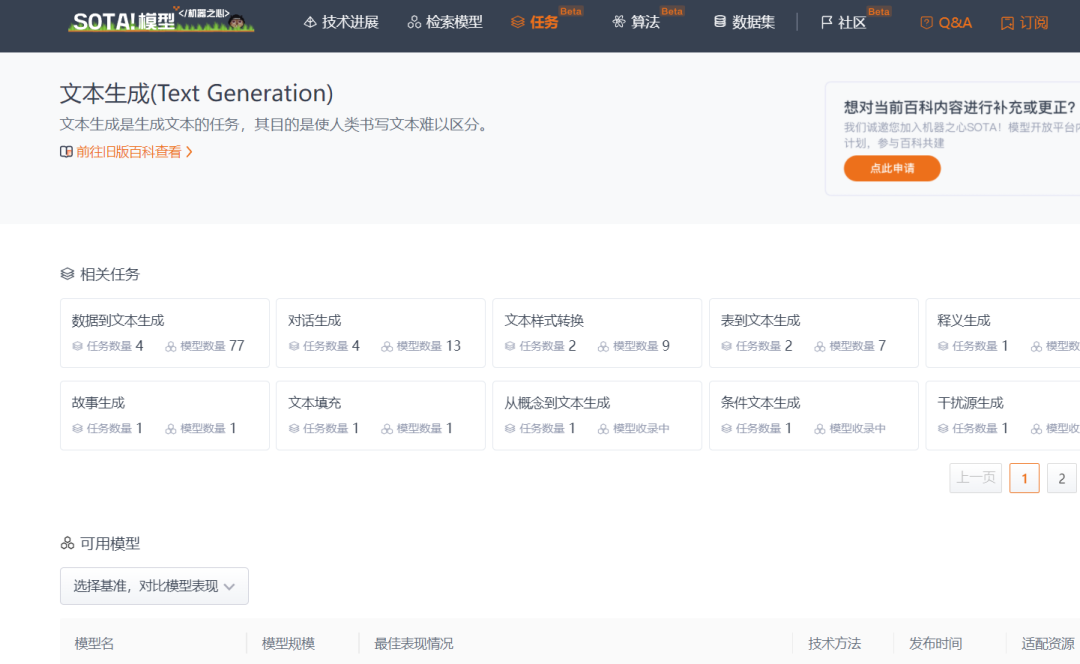This screenshot has height=664, width=1080.
Task: Go to page 2 of related tasks
Action: pos(1061,478)
